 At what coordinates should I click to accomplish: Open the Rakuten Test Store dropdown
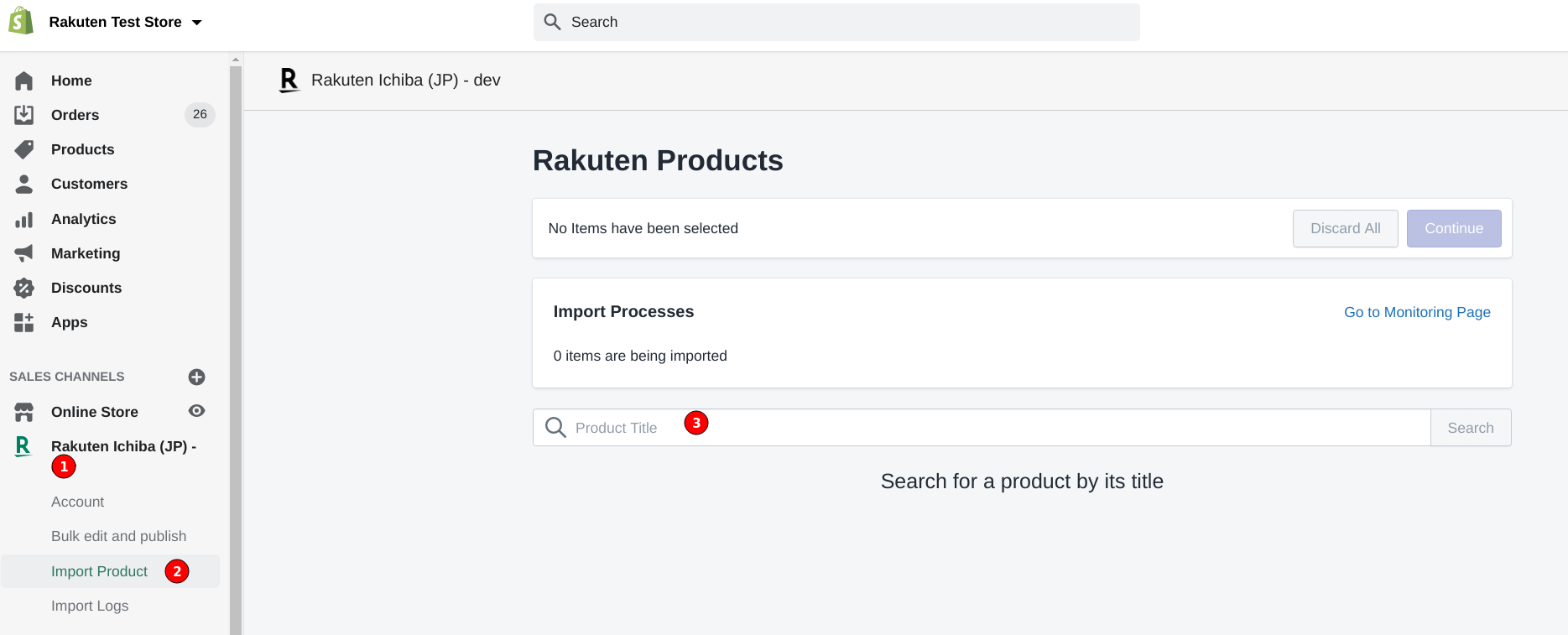pyautogui.click(x=126, y=22)
